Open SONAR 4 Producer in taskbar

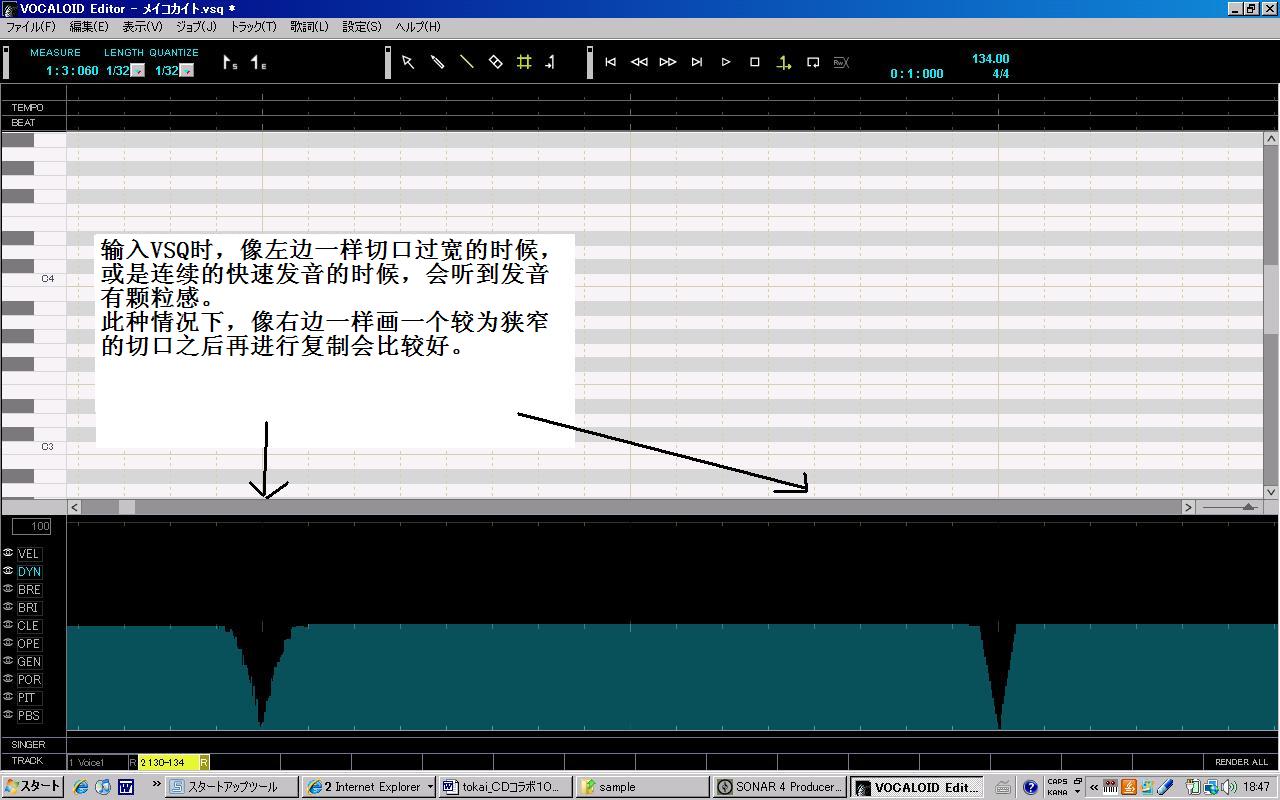tap(780, 787)
